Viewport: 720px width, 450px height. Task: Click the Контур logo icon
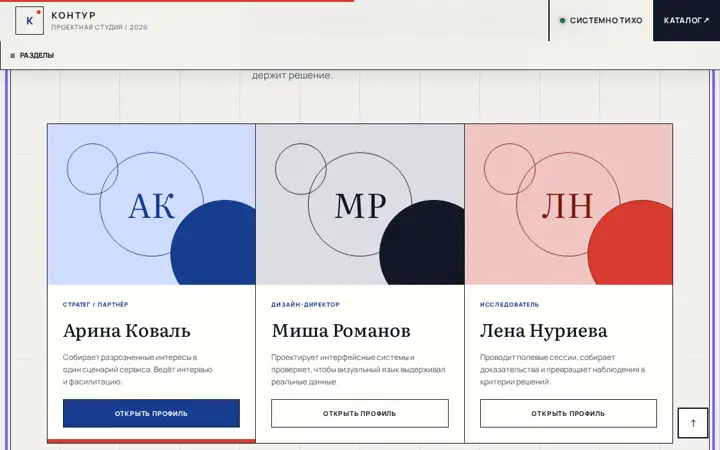(29, 21)
